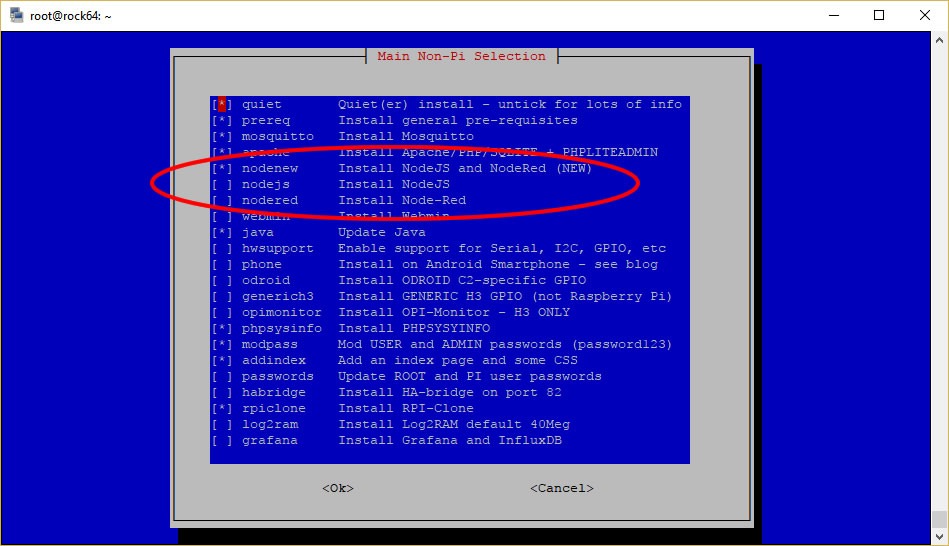Enable the nodejs checkbox
949x546 pixels.
click(x=222, y=184)
